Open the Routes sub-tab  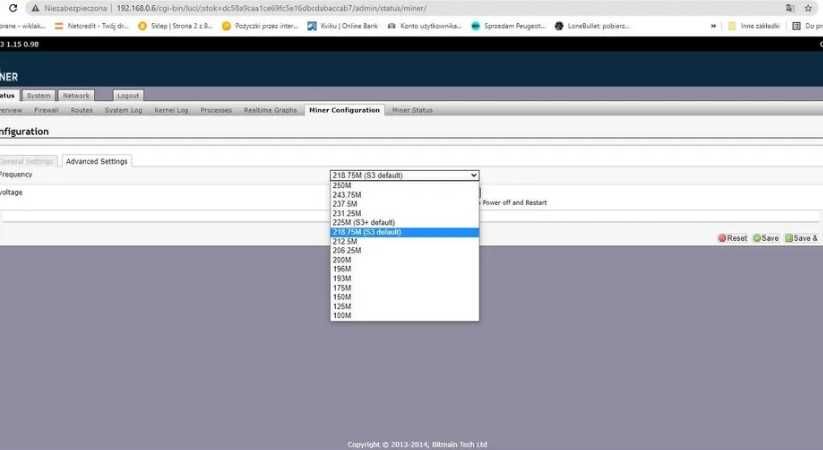[x=81, y=110]
